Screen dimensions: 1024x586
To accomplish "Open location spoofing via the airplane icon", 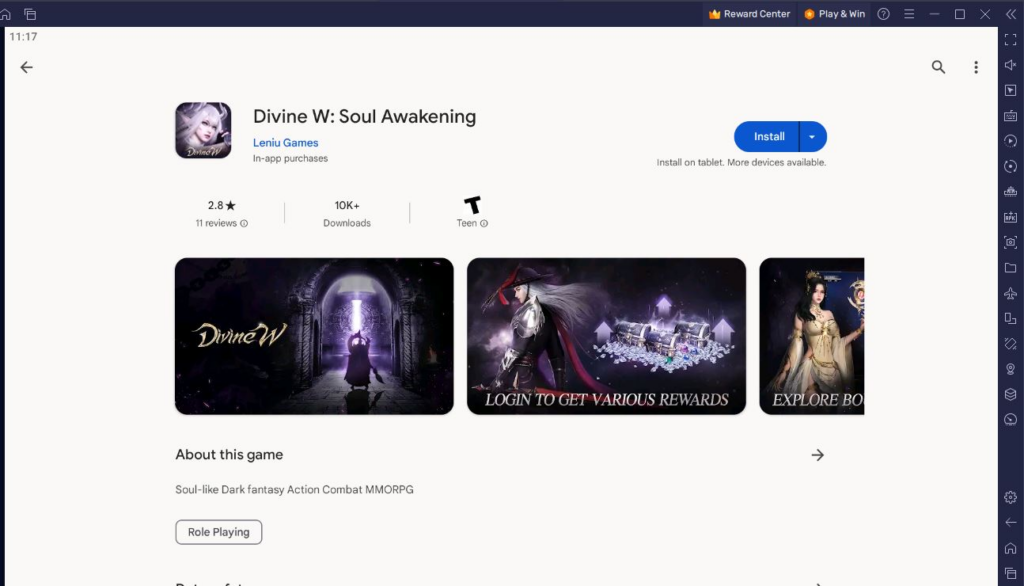I will click(x=1010, y=290).
